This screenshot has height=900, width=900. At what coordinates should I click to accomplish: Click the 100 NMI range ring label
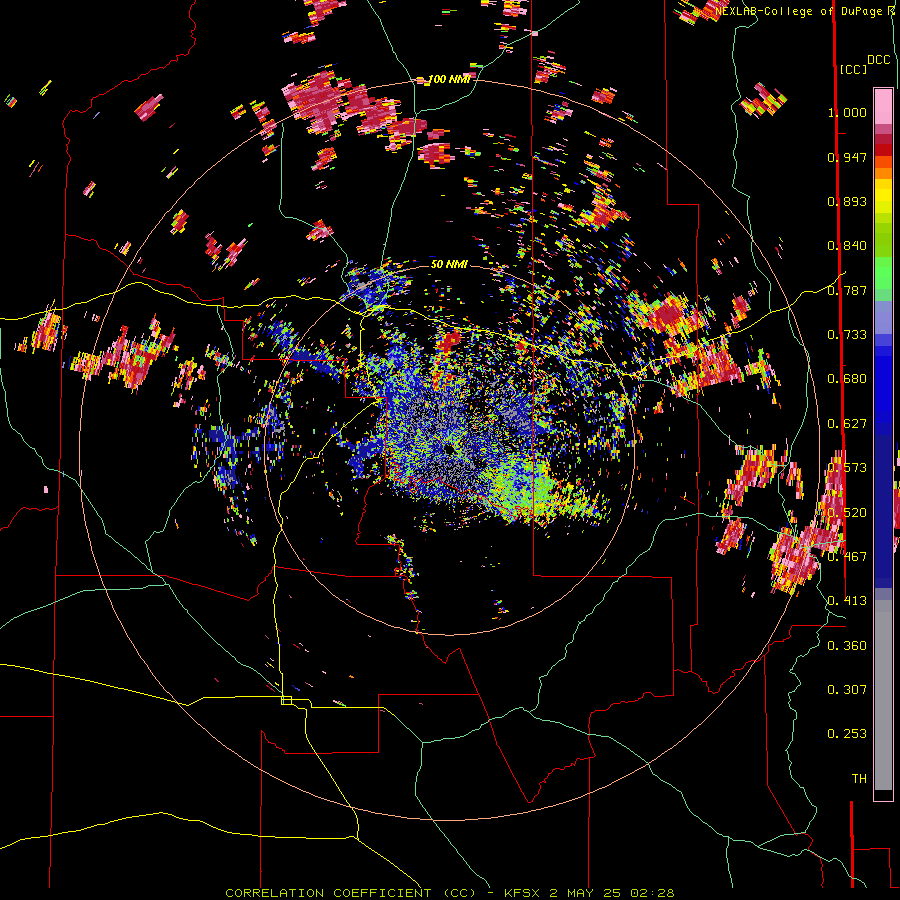[x=449, y=79]
